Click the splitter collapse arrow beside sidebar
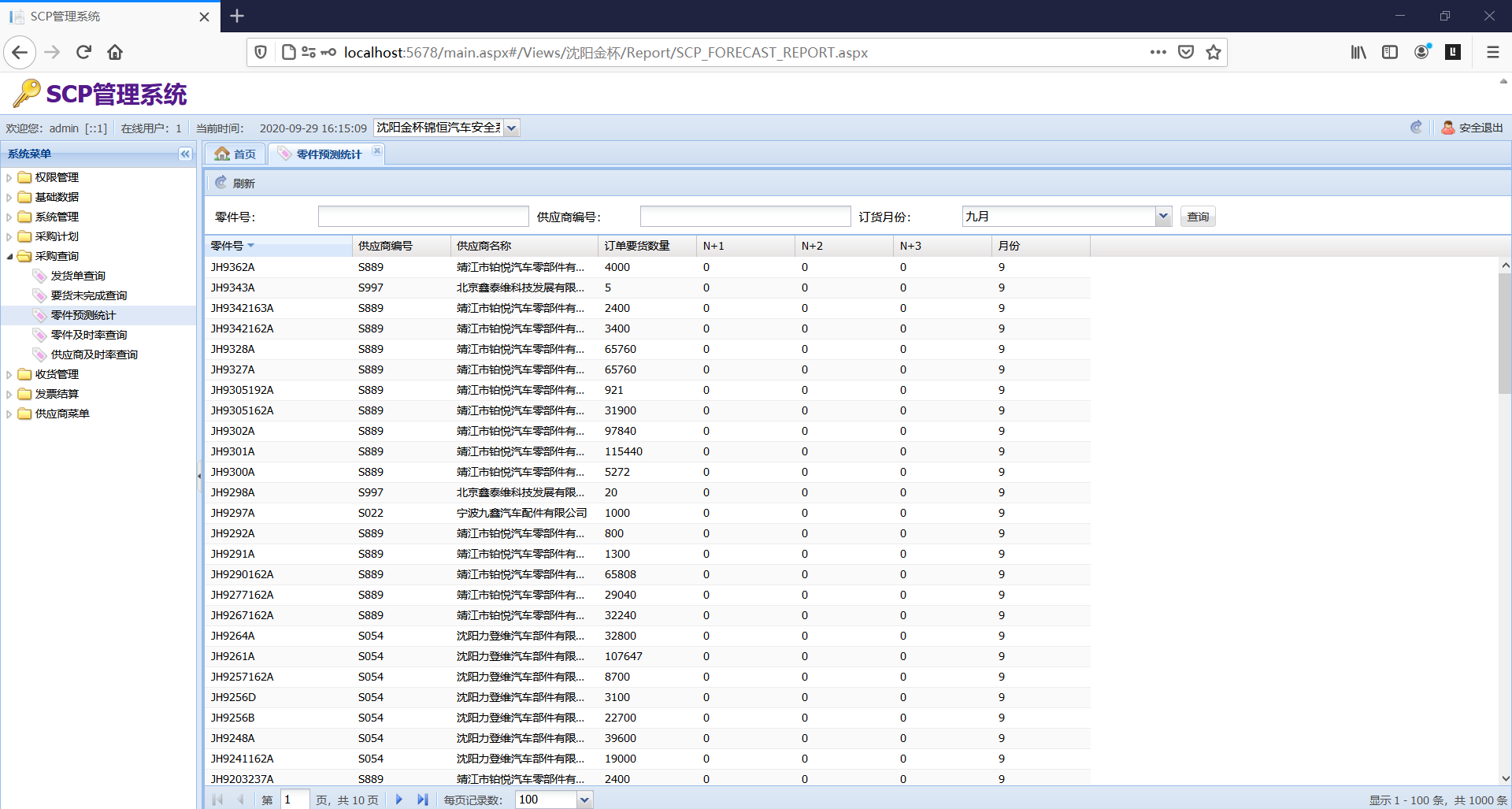Screen dimensions: 1512x809 click(199, 475)
